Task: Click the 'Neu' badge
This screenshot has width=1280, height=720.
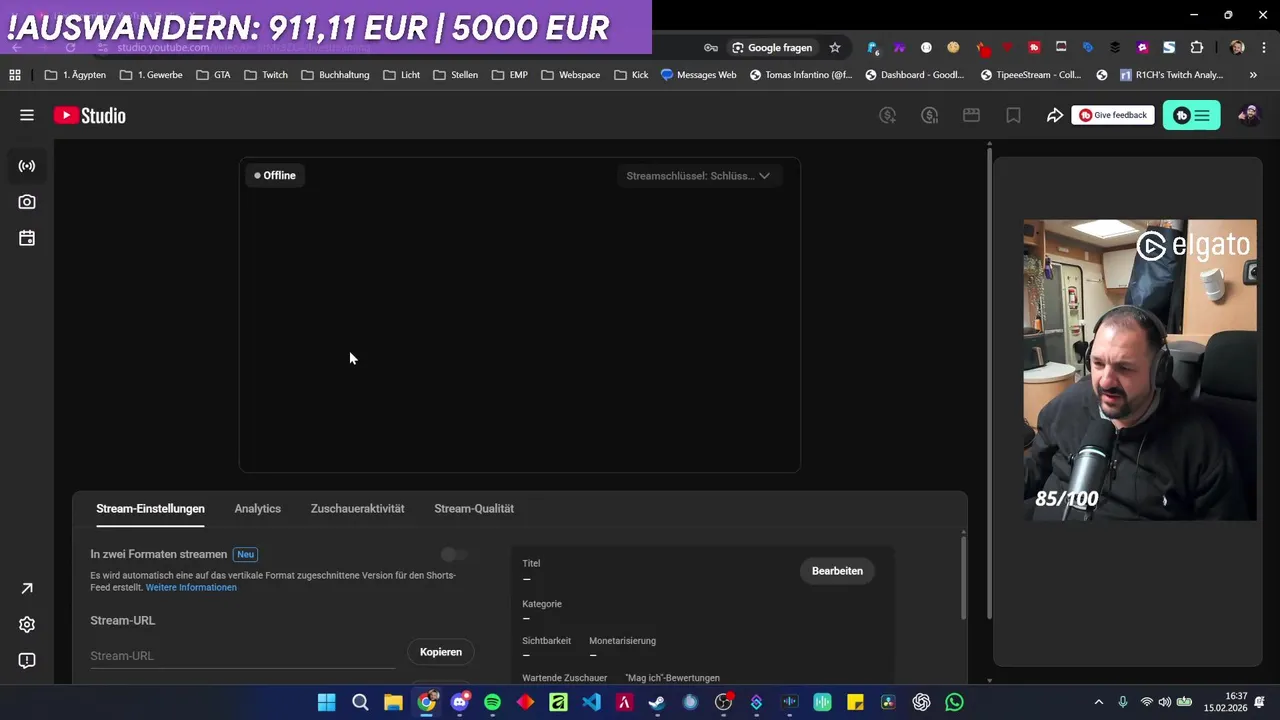Action: click(245, 554)
